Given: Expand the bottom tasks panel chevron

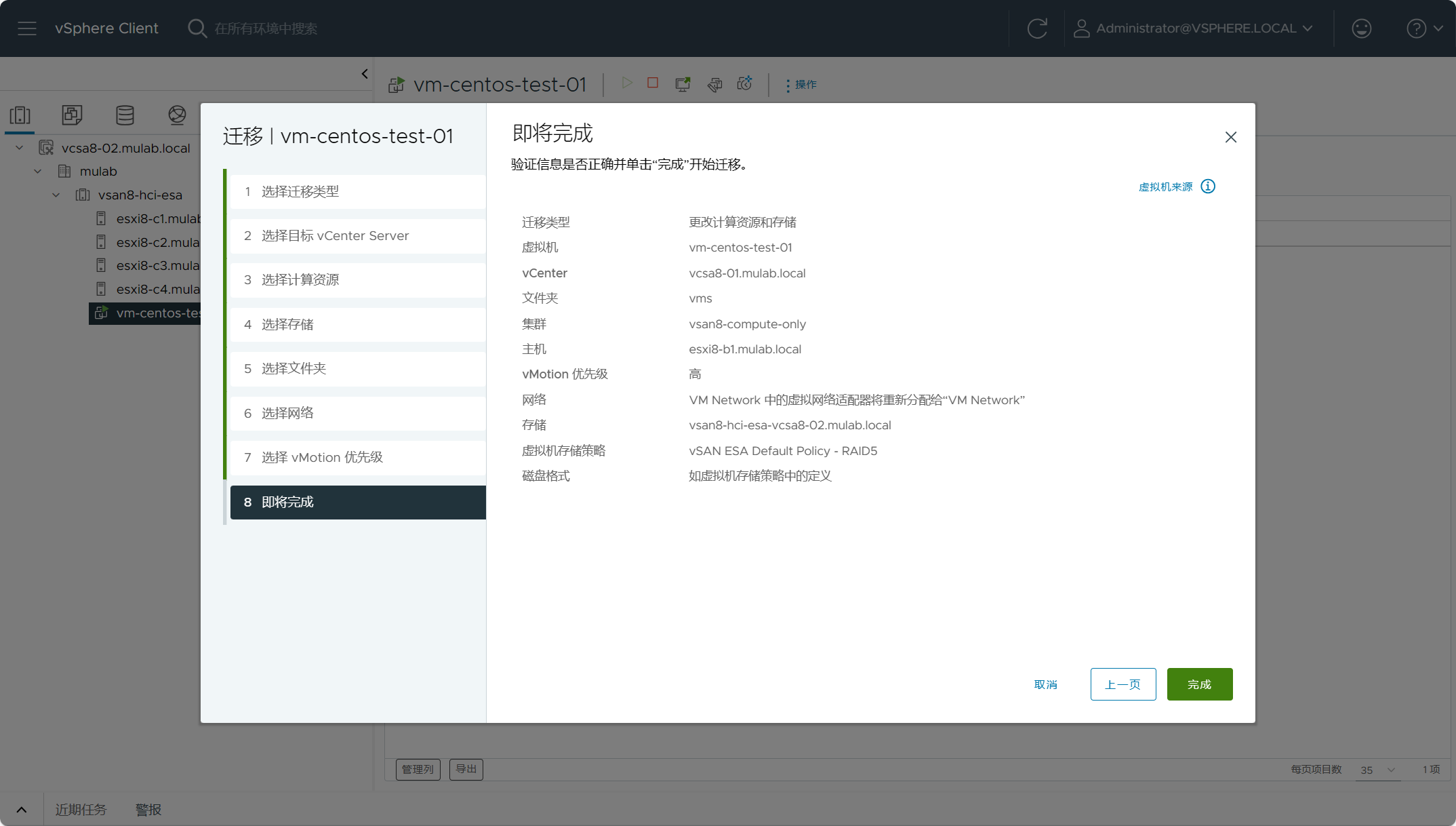Looking at the screenshot, I should pos(22,810).
